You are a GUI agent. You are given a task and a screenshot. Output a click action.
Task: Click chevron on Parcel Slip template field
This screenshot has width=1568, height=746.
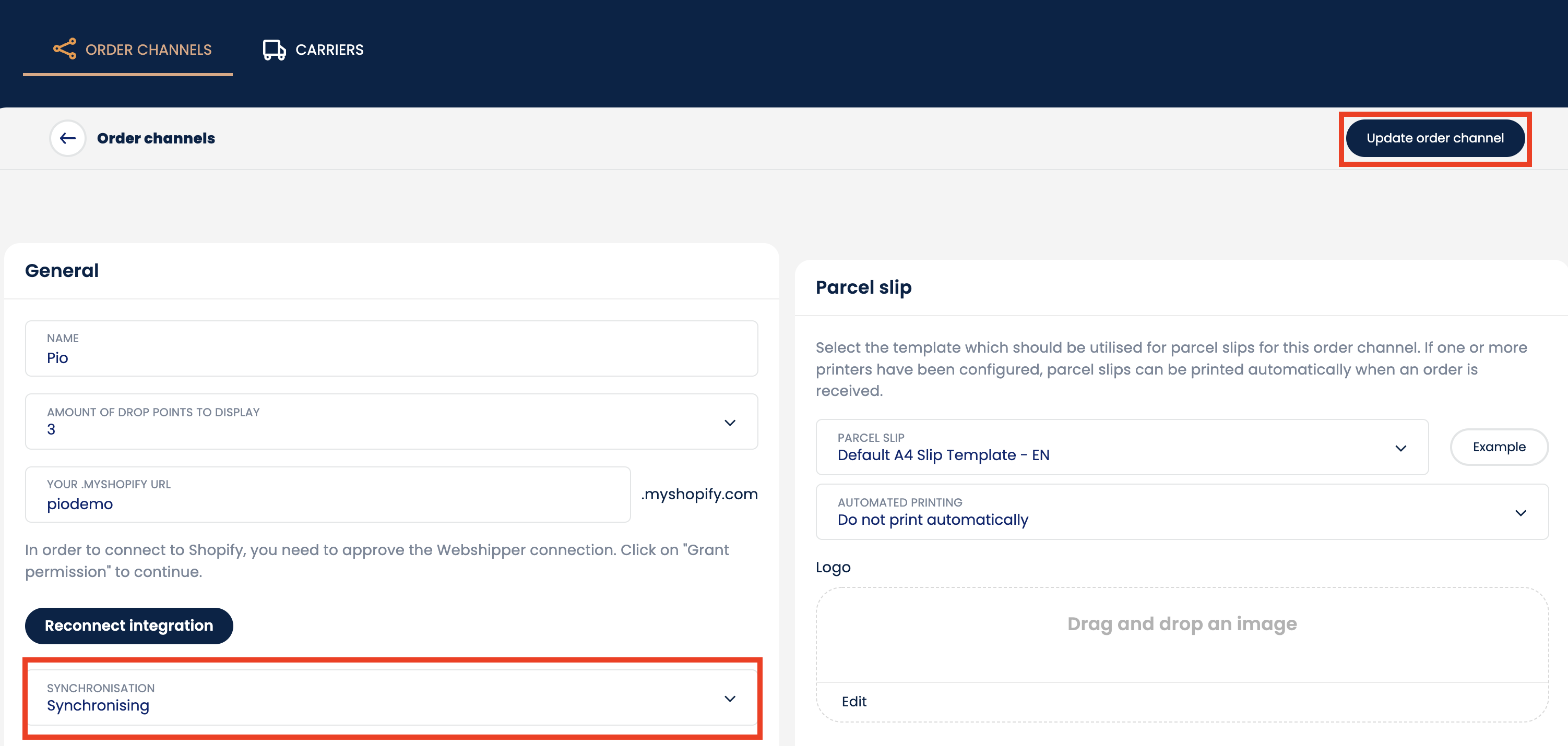pos(1400,448)
